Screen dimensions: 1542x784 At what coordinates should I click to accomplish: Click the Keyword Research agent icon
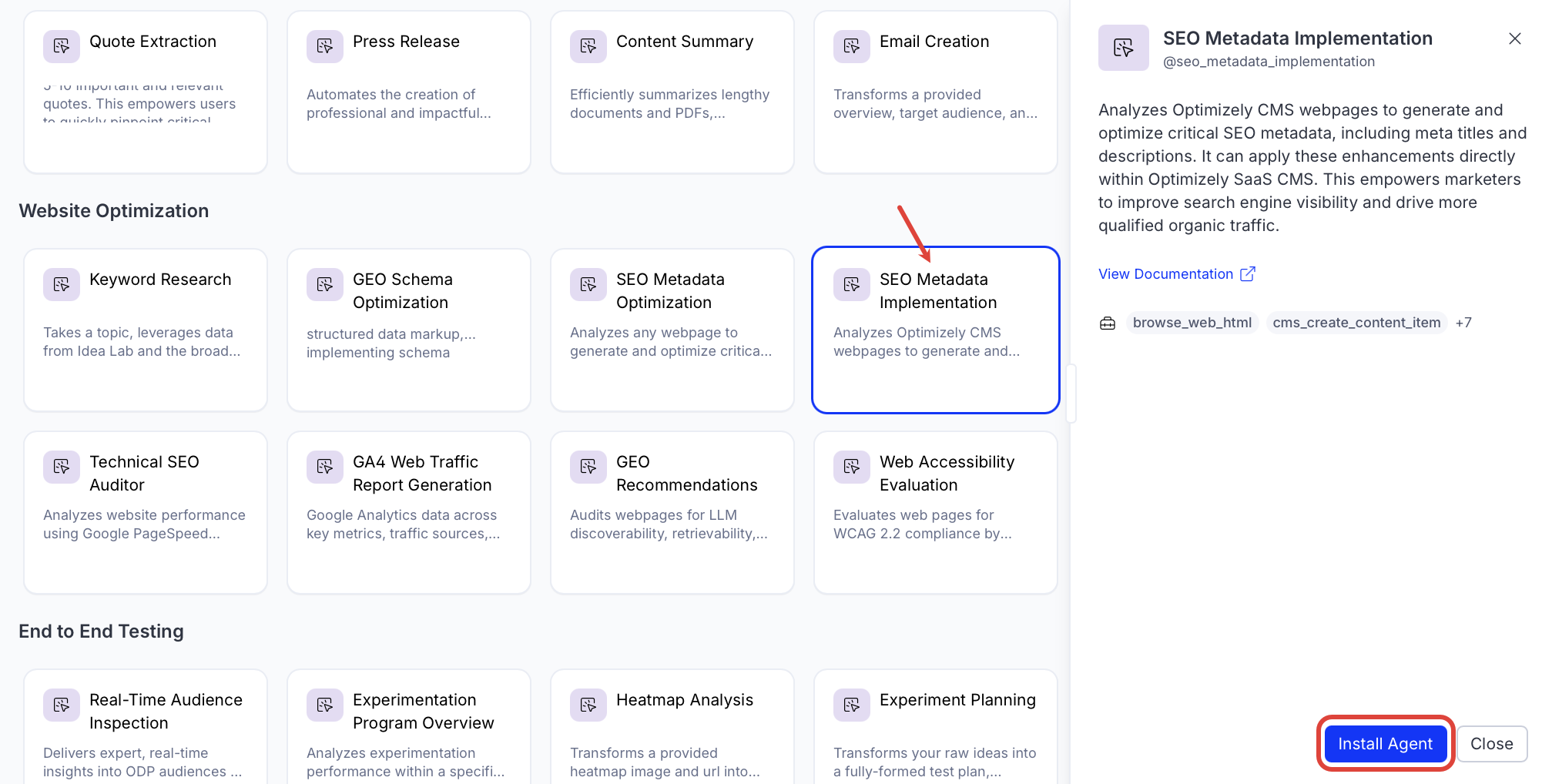[x=62, y=285]
